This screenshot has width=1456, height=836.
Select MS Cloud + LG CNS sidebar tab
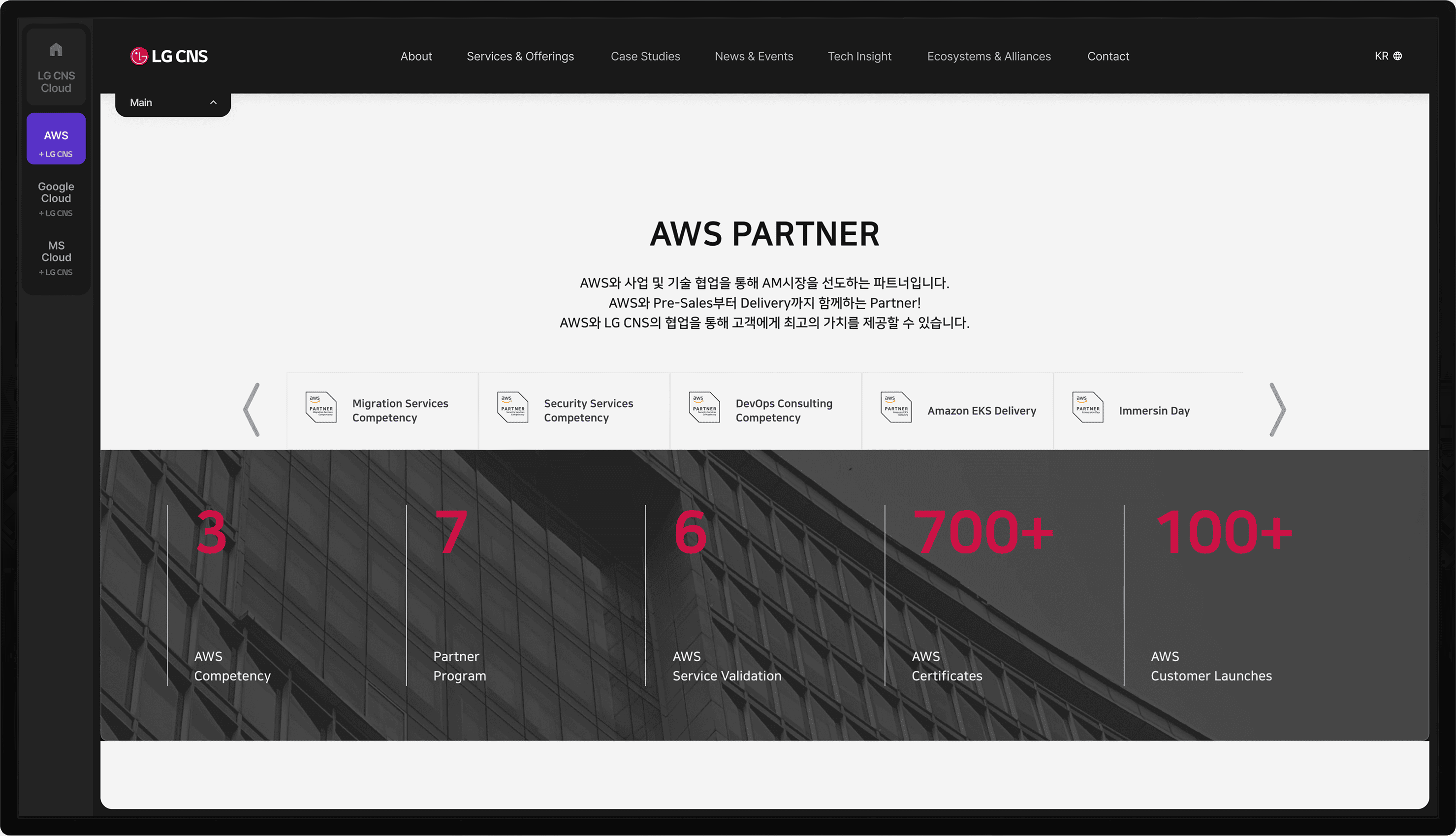click(56, 258)
